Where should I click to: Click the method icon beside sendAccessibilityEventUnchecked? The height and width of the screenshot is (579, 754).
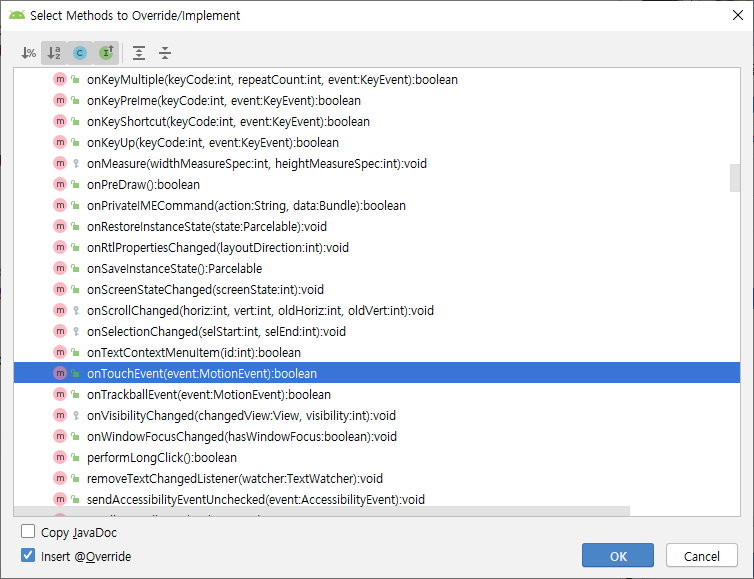[60, 499]
